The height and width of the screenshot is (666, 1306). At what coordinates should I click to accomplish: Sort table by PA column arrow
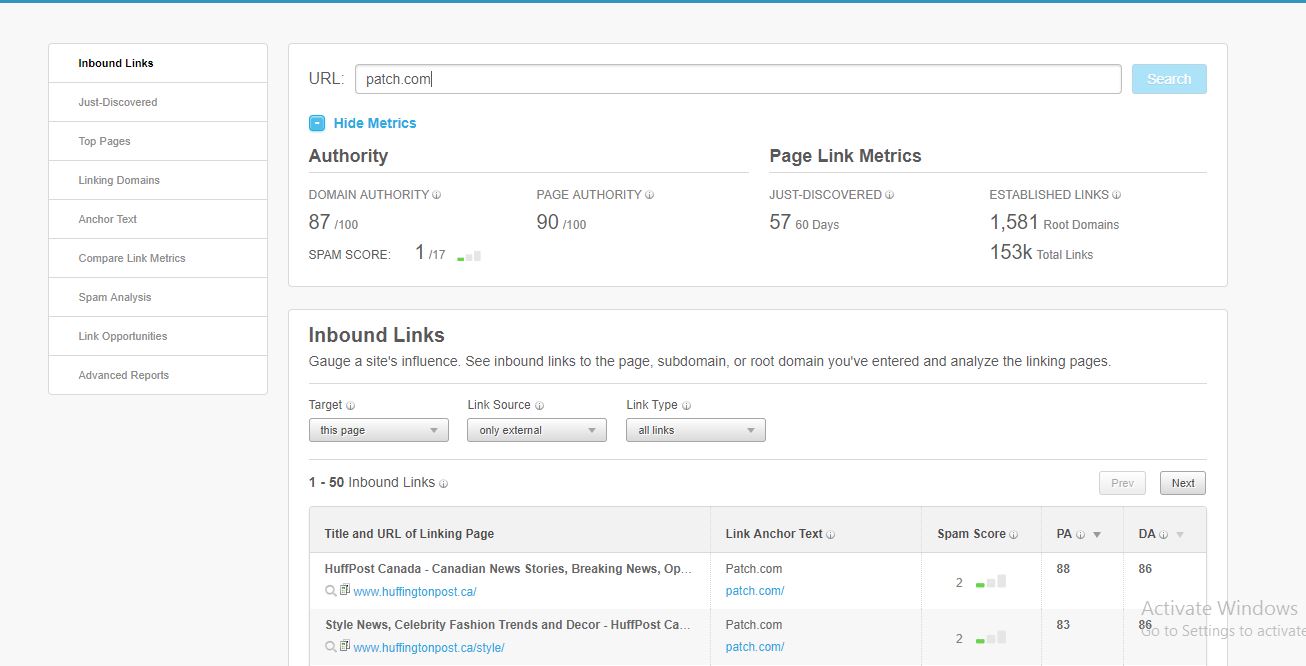pyautogui.click(x=1097, y=535)
